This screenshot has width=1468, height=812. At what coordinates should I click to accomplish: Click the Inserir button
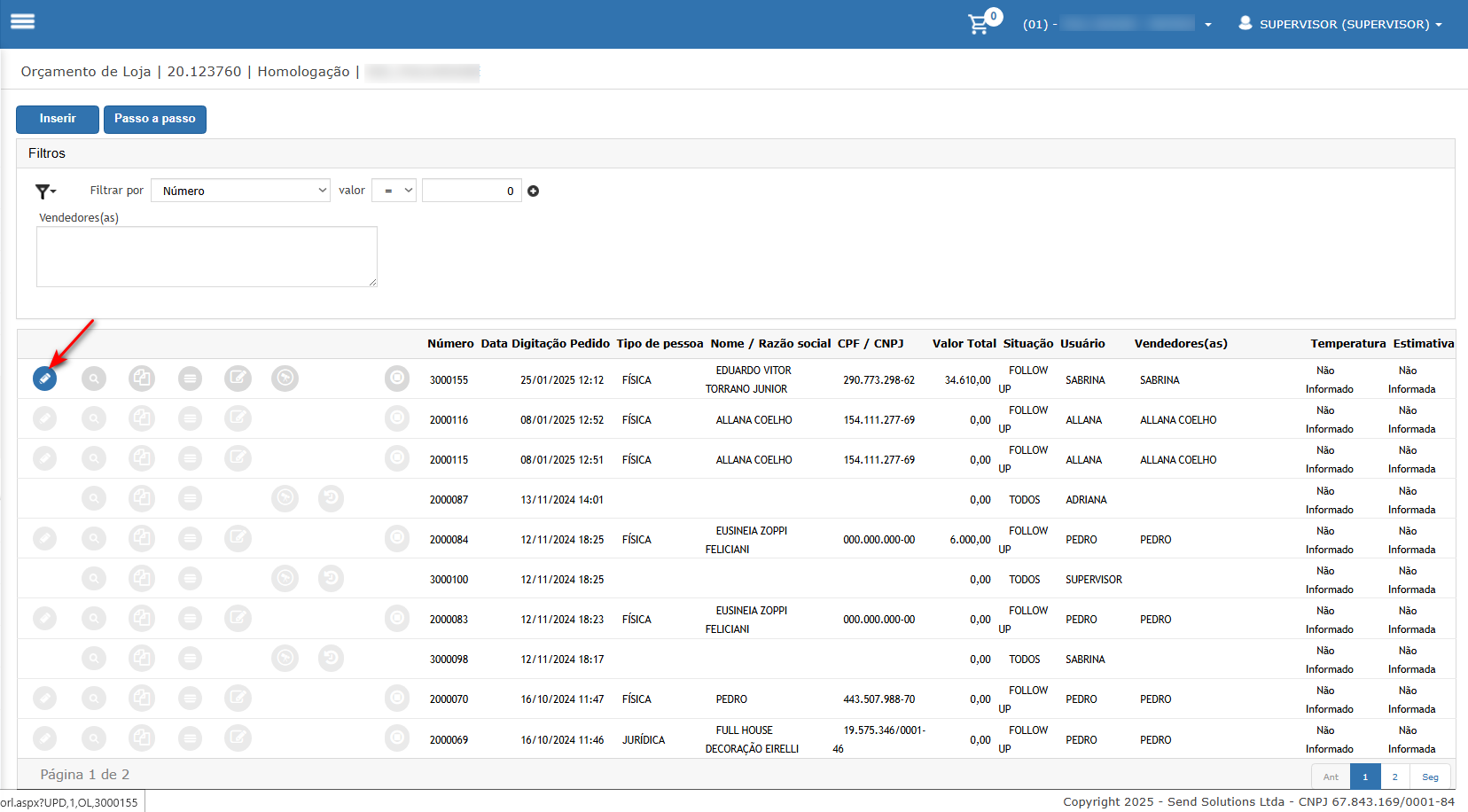point(58,119)
